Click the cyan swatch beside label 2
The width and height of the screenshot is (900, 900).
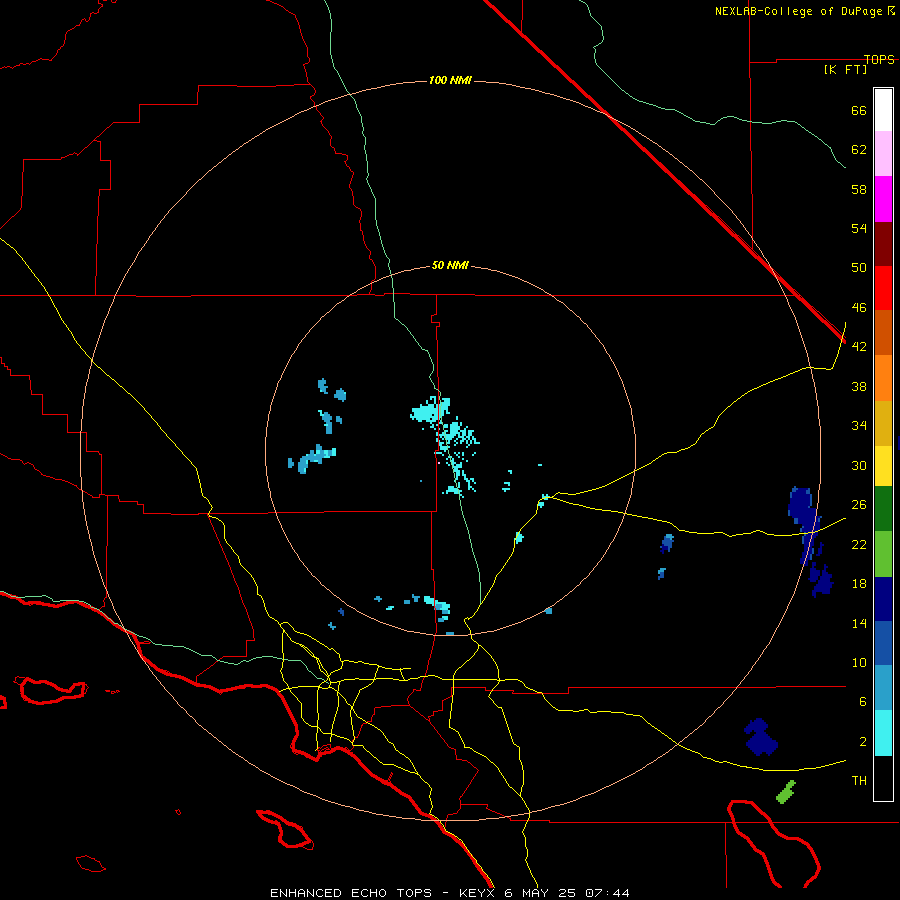pyautogui.click(x=883, y=733)
